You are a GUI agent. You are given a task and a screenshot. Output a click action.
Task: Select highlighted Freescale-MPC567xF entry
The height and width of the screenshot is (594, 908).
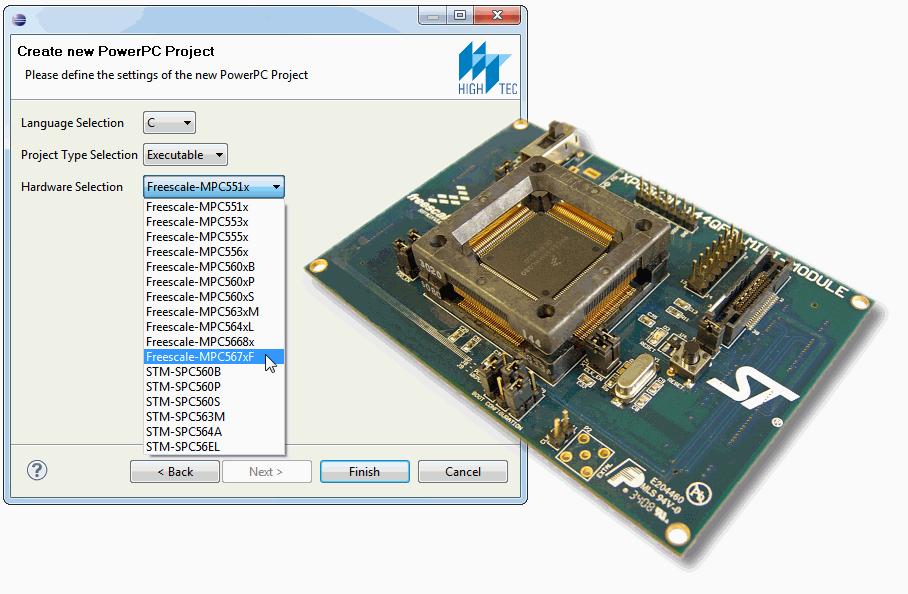point(214,357)
